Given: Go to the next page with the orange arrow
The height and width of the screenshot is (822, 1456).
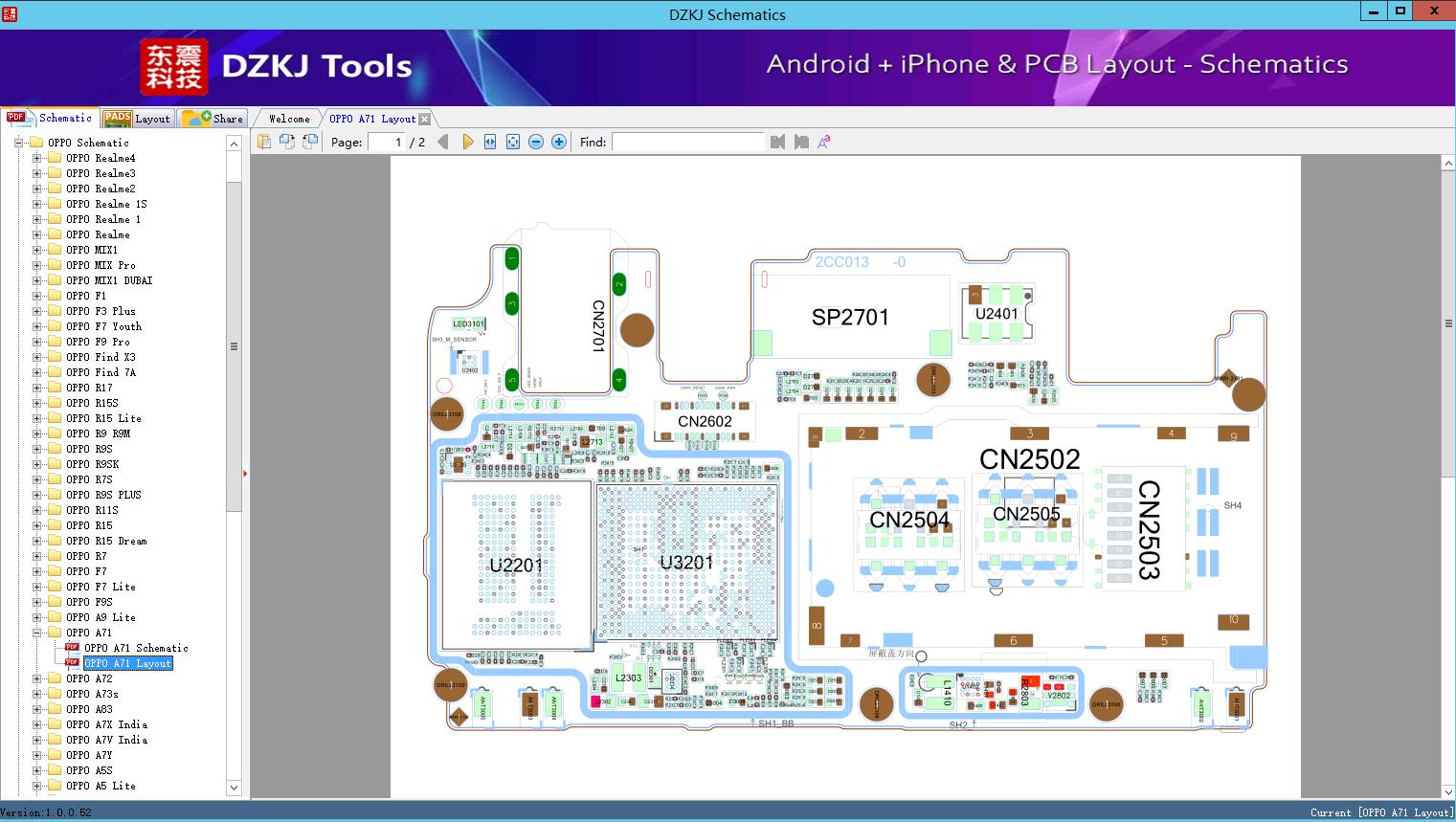Looking at the screenshot, I should (467, 142).
